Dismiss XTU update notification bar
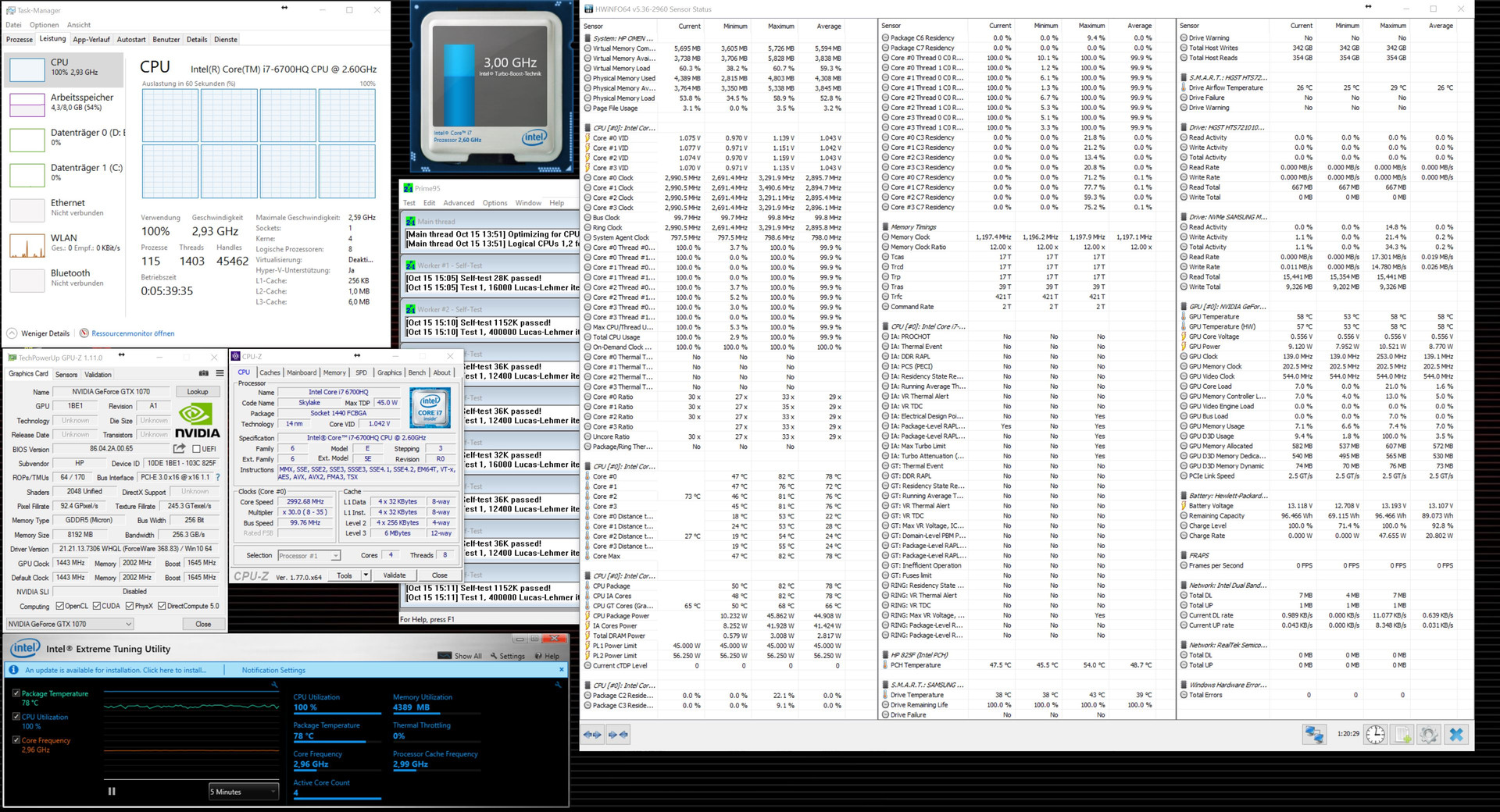The image size is (1500, 812). (561, 670)
